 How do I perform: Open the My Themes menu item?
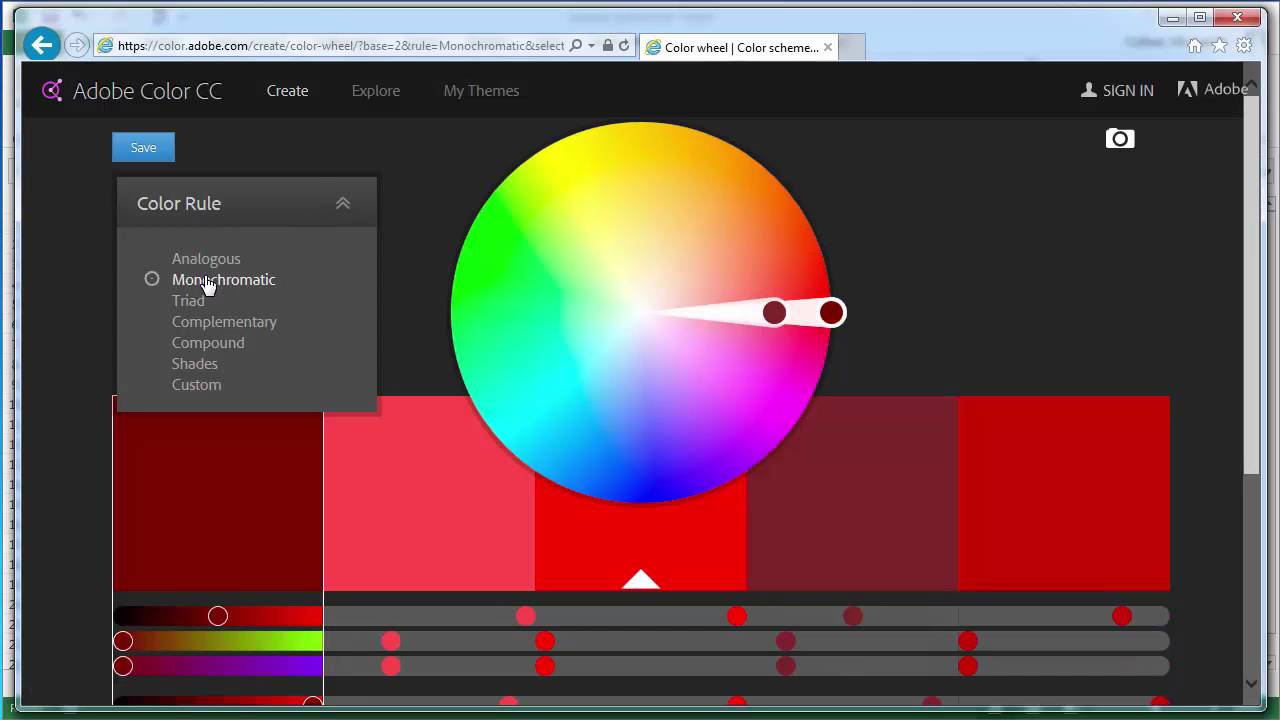tap(481, 90)
